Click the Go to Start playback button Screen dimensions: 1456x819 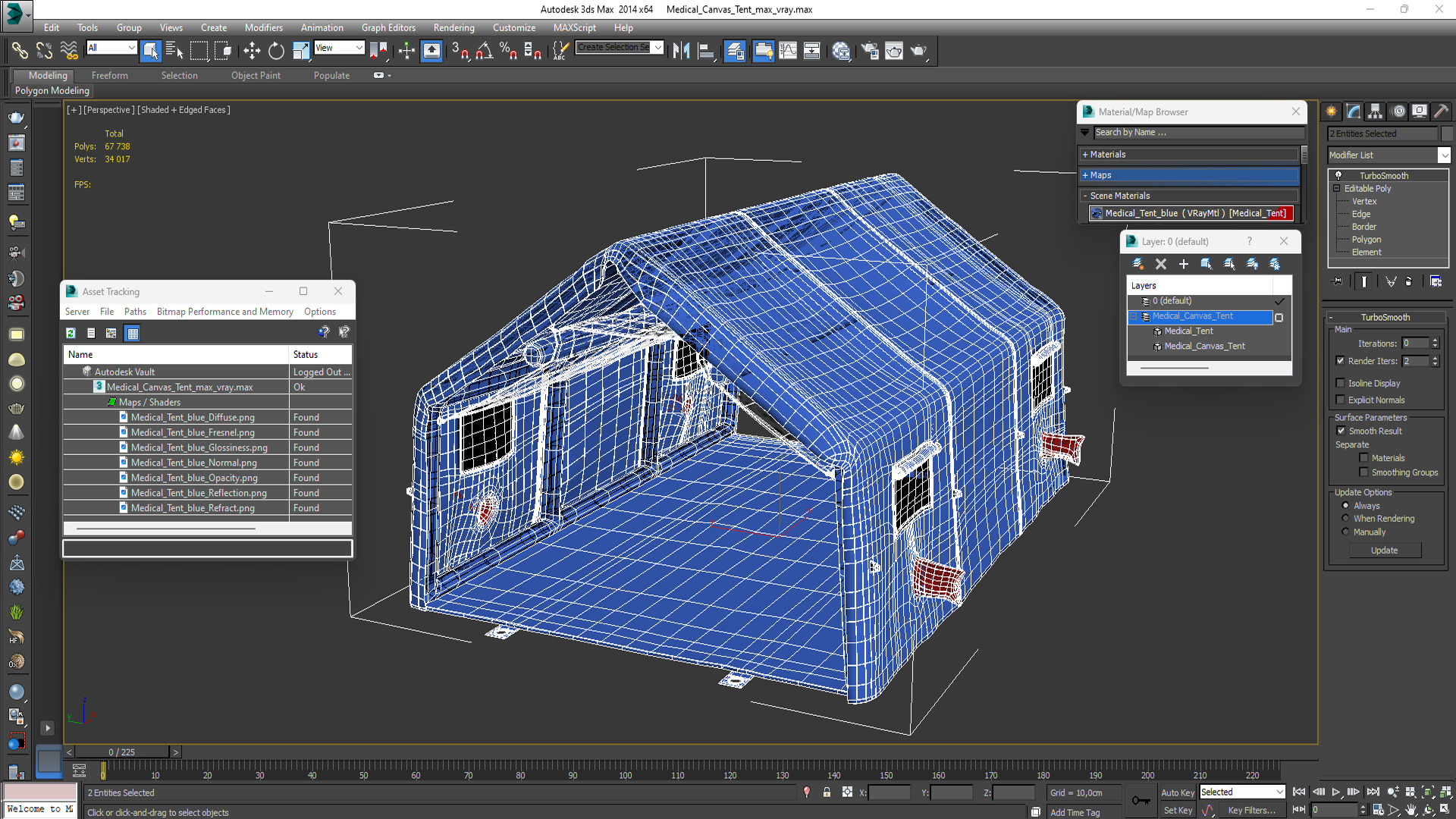click(1299, 792)
